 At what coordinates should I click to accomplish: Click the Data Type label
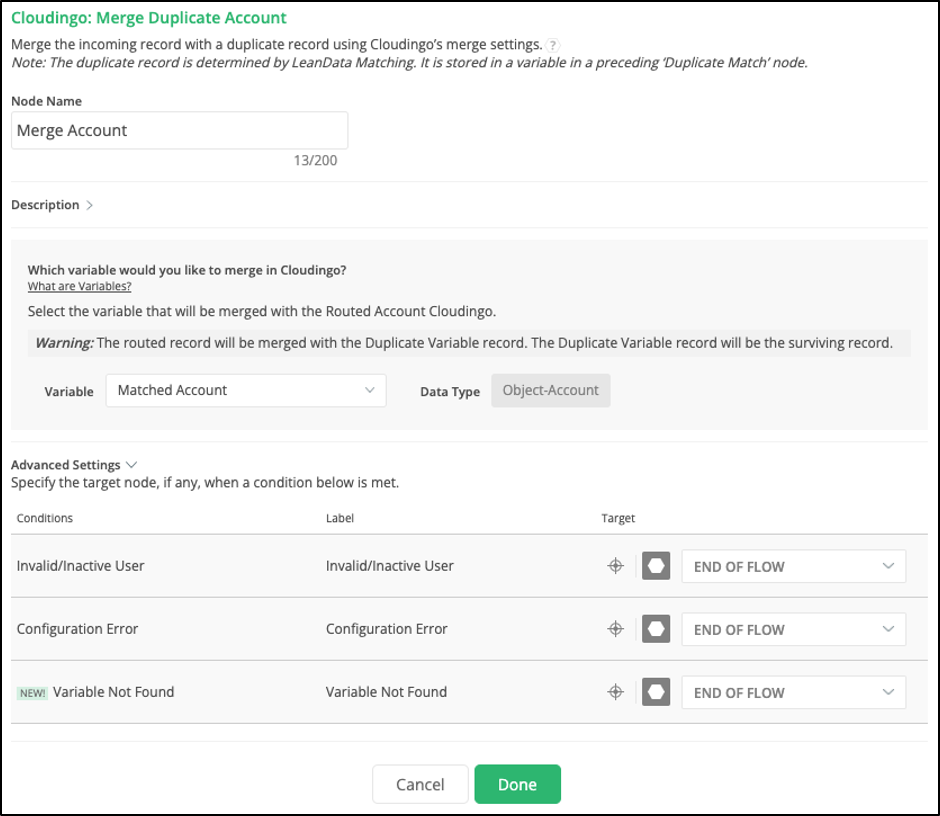[x=450, y=392]
